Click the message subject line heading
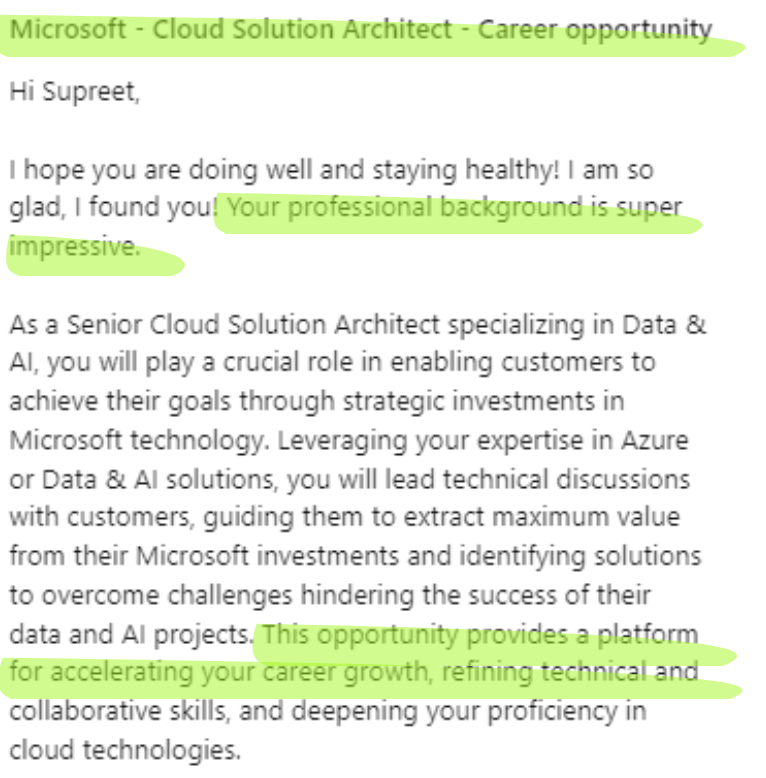Image resolution: width=766 pixels, height=778 pixels. (x=360, y=29)
